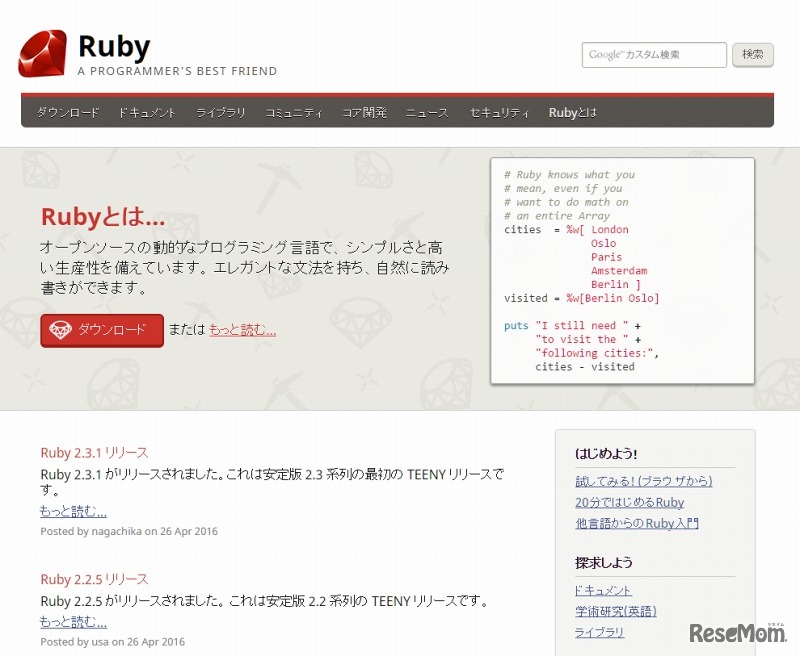Viewport: 800px width, 656px height.
Task: Click 'Posted by nagachika on 26 Apr 2016'
Action: (129, 531)
